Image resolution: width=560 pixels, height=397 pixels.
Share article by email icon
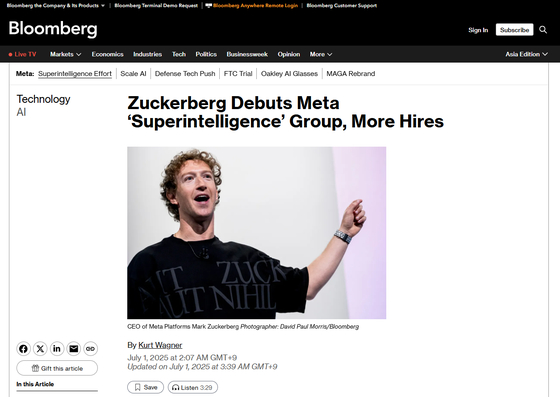[x=74, y=348]
